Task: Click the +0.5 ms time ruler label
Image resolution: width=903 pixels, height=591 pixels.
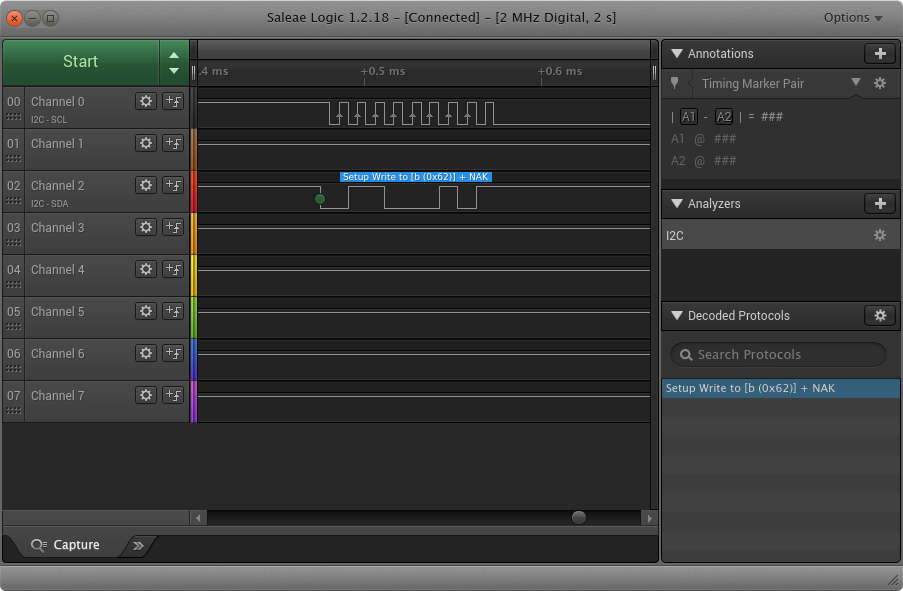Action: tap(383, 71)
